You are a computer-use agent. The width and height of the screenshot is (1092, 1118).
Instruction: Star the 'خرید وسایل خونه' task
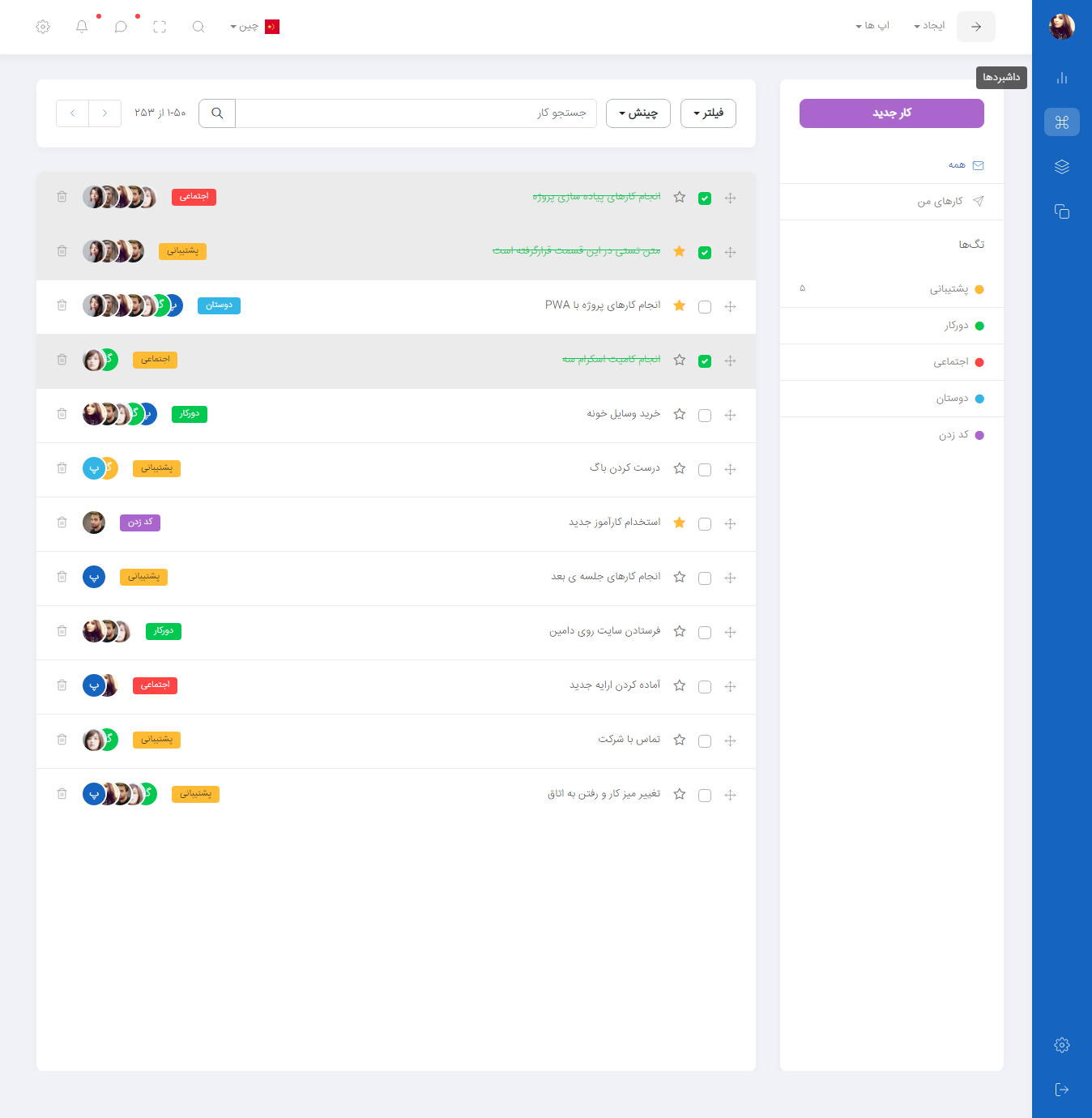(680, 415)
